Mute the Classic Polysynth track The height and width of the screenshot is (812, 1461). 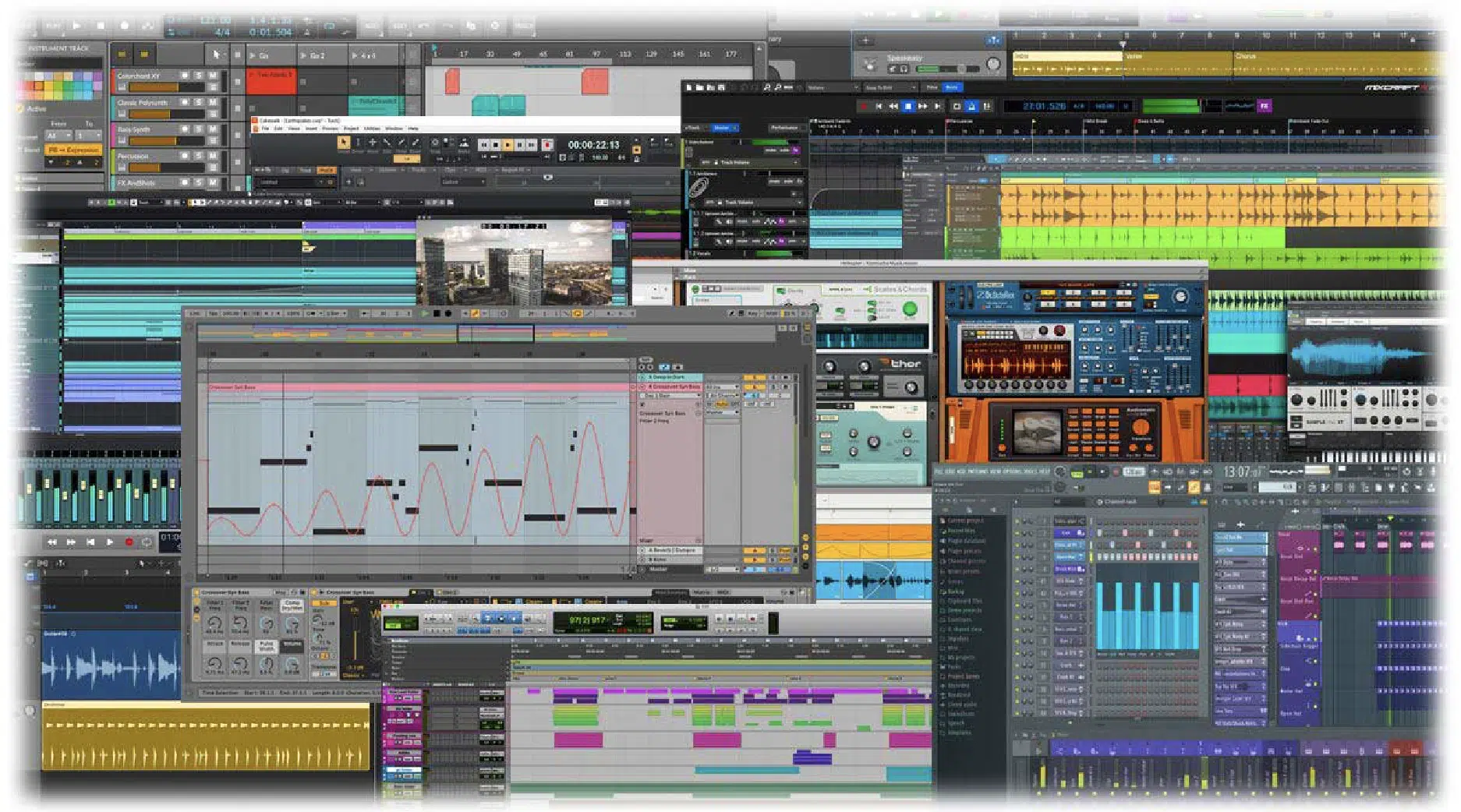click(213, 102)
